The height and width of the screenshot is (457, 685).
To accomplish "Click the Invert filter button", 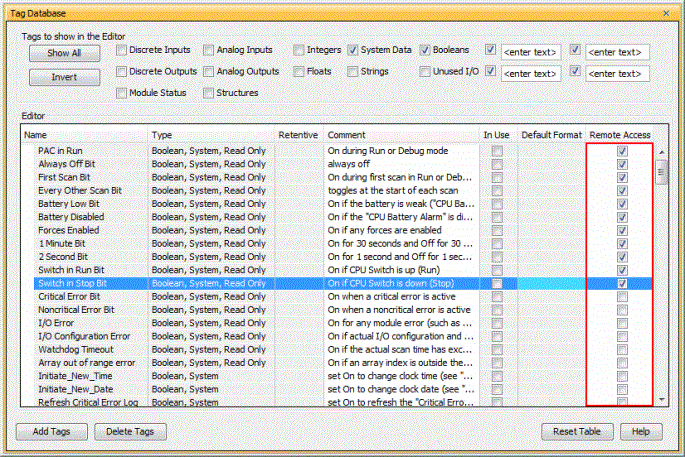I will [x=63, y=76].
